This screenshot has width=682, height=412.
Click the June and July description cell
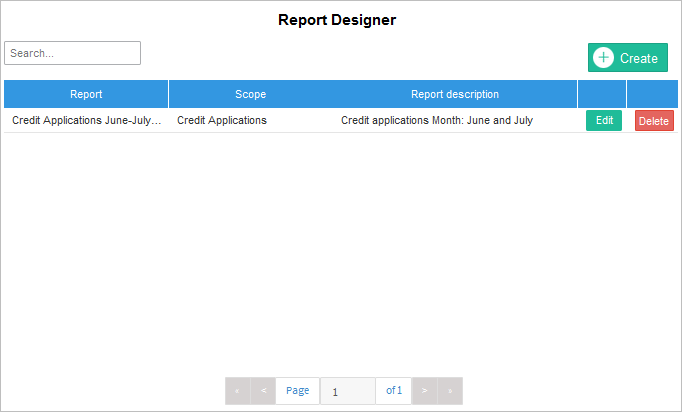pyautogui.click(x=437, y=120)
